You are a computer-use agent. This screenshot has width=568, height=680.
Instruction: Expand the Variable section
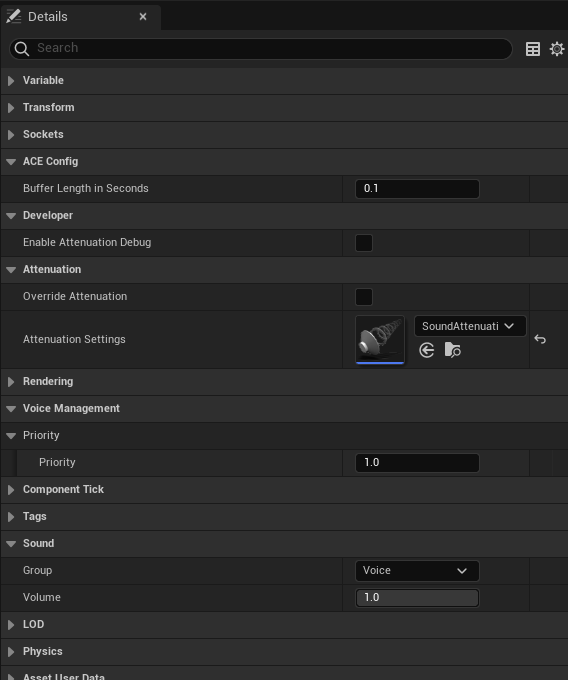pyautogui.click(x=11, y=81)
